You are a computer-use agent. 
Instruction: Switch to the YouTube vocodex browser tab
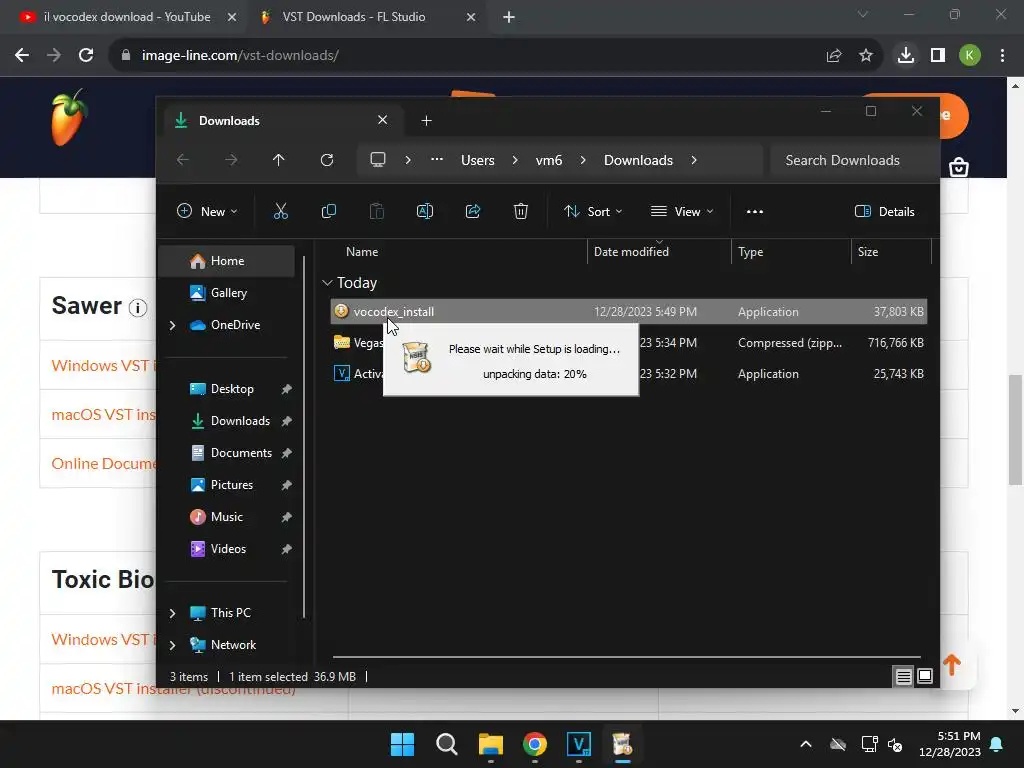[126, 17]
